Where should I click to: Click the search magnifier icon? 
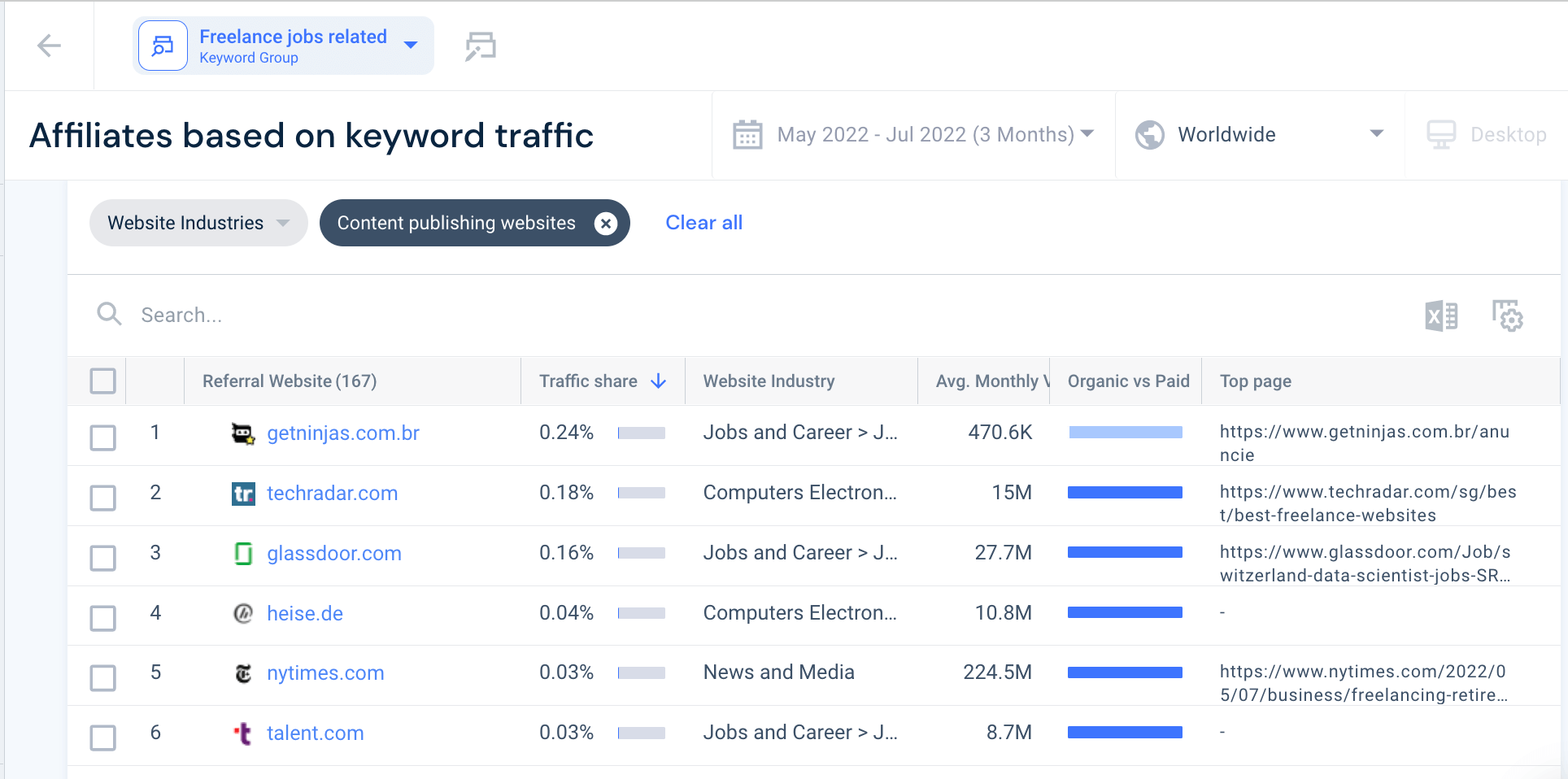[x=109, y=314]
